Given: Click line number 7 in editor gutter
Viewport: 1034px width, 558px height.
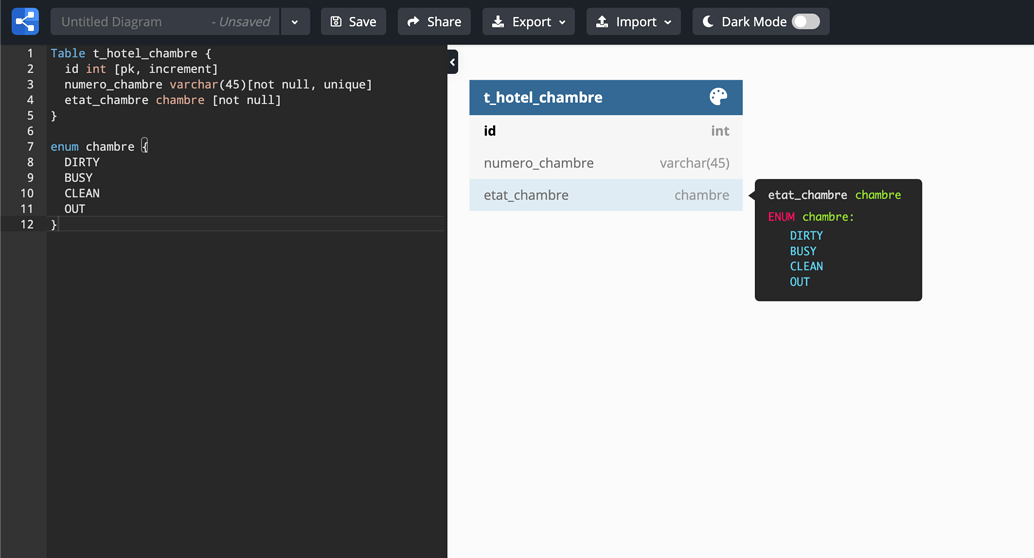Looking at the screenshot, I should point(30,146).
